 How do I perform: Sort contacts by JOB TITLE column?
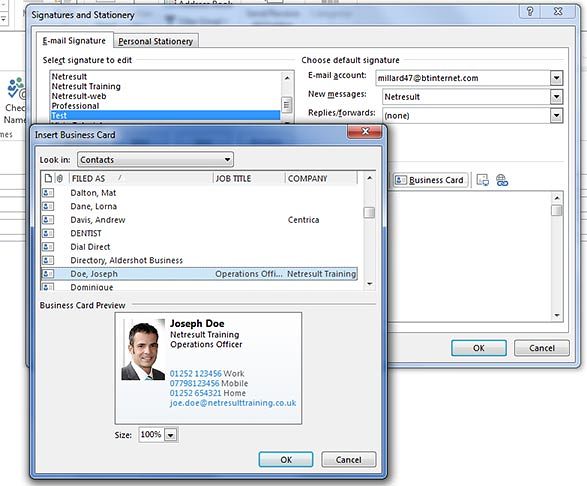pyautogui.click(x=249, y=178)
